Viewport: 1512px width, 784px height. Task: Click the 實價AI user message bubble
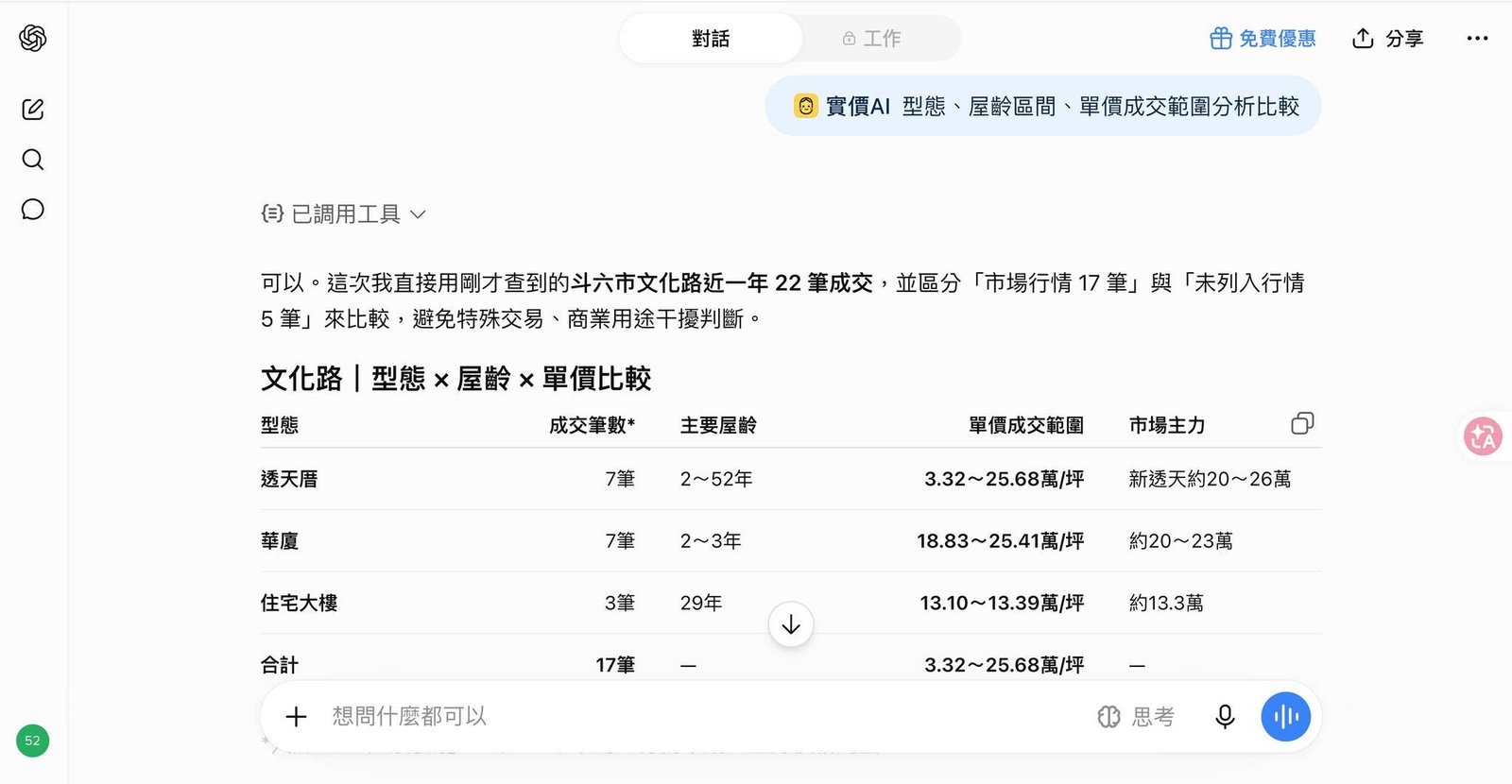1042,106
